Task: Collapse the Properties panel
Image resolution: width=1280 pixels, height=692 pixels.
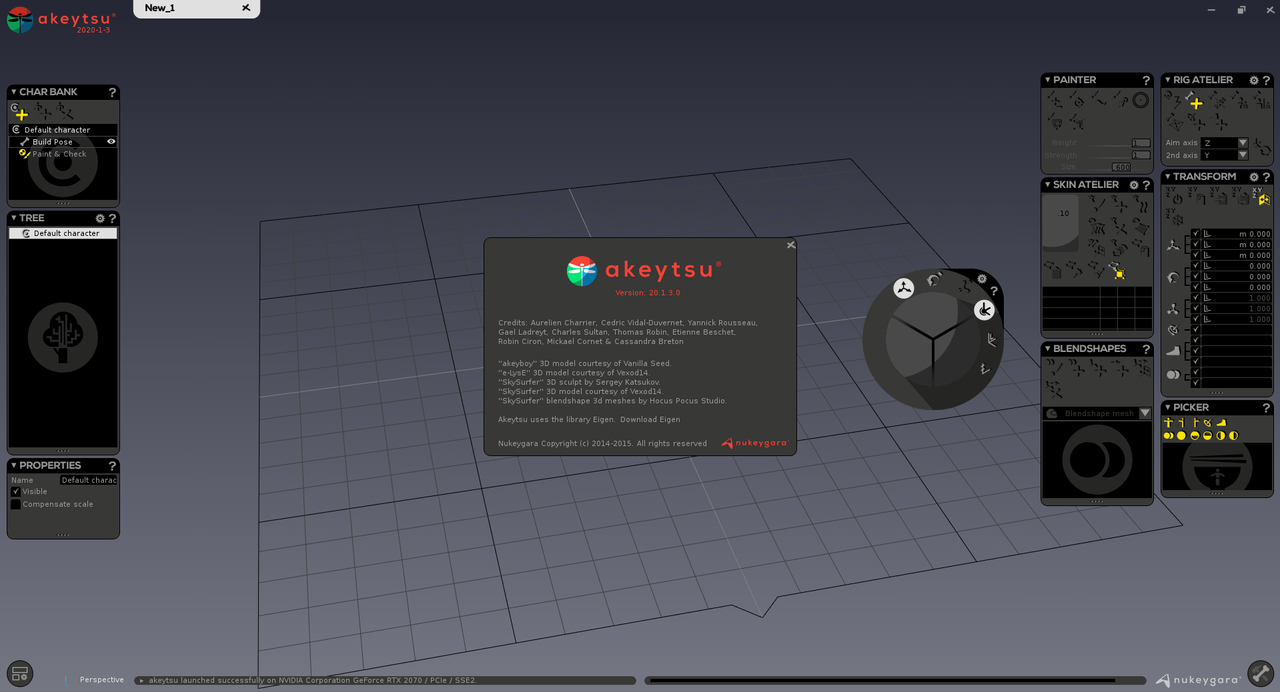Action: pyautogui.click(x=14, y=465)
